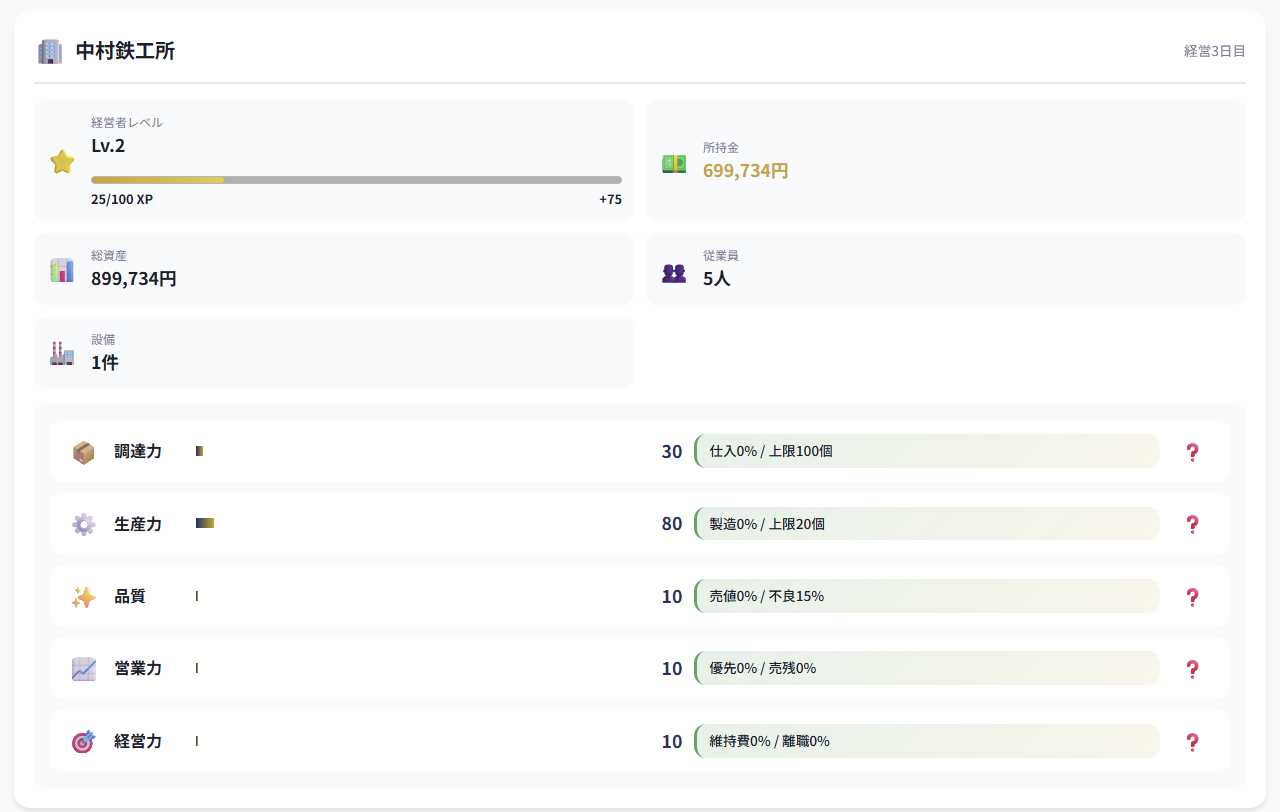1280x812 pixels.
Task: Click the Lv.2 level text
Action: pyautogui.click(x=108, y=146)
